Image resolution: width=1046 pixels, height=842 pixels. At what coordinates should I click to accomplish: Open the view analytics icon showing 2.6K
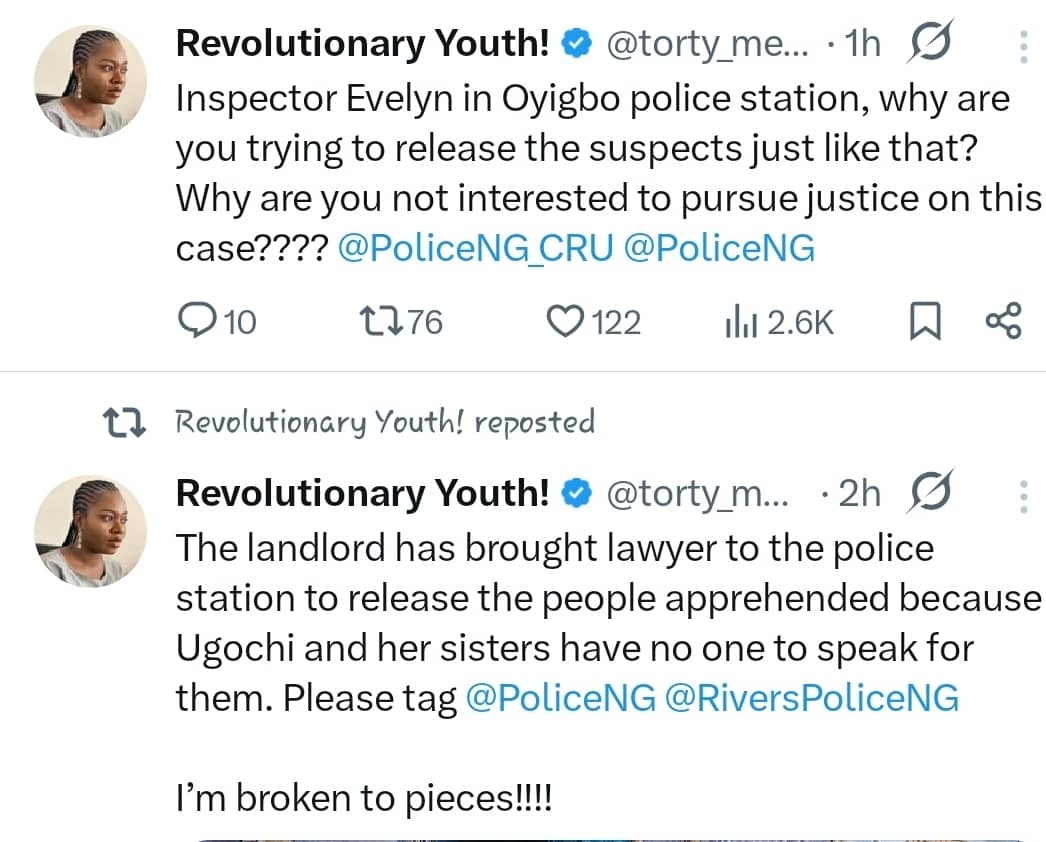click(x=740, y=321)
